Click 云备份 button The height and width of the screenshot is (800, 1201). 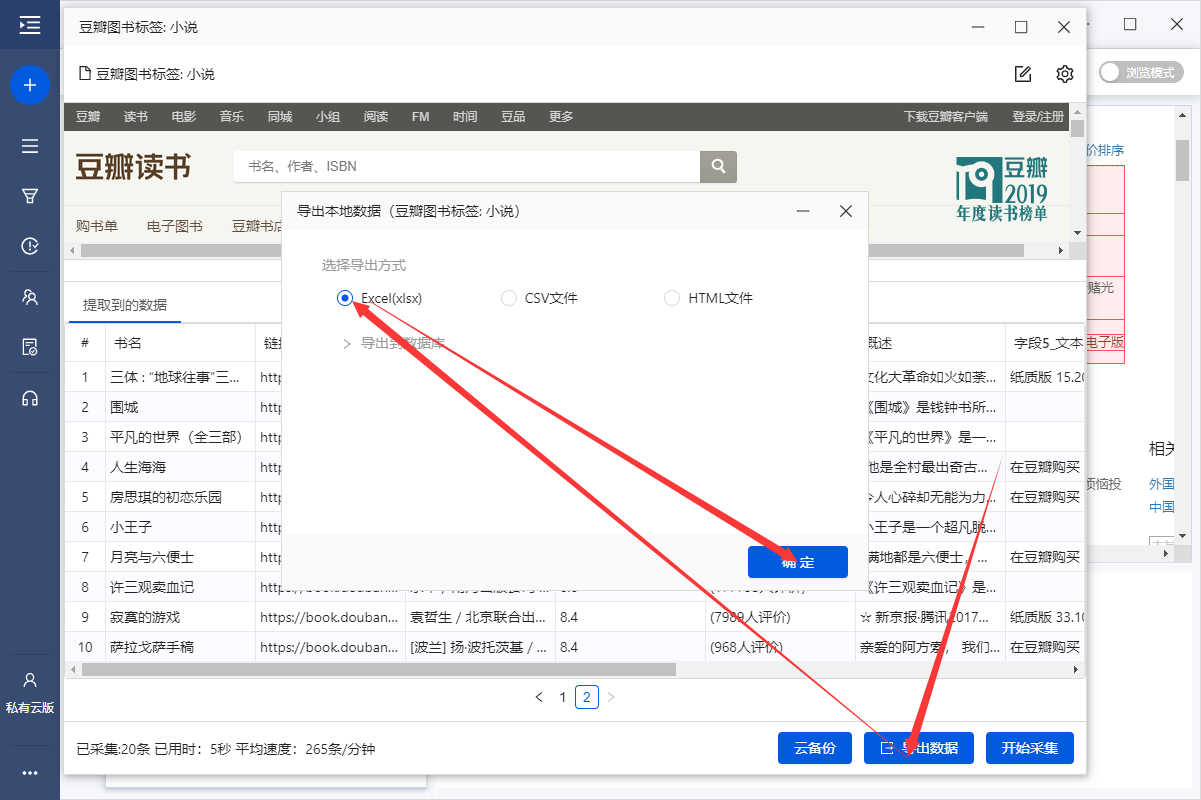coord(815,748)
